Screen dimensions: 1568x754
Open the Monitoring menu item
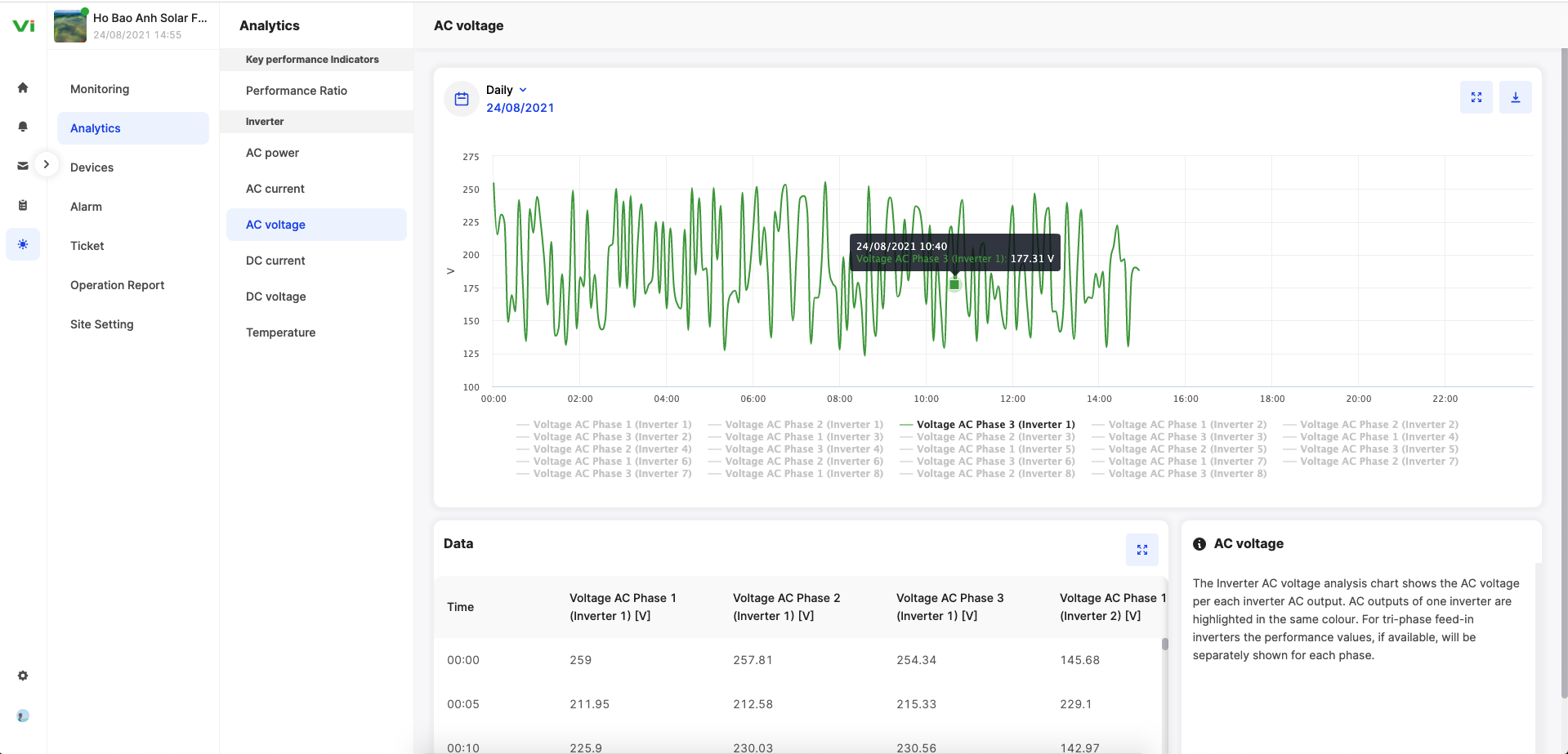(x=100, y=89)
